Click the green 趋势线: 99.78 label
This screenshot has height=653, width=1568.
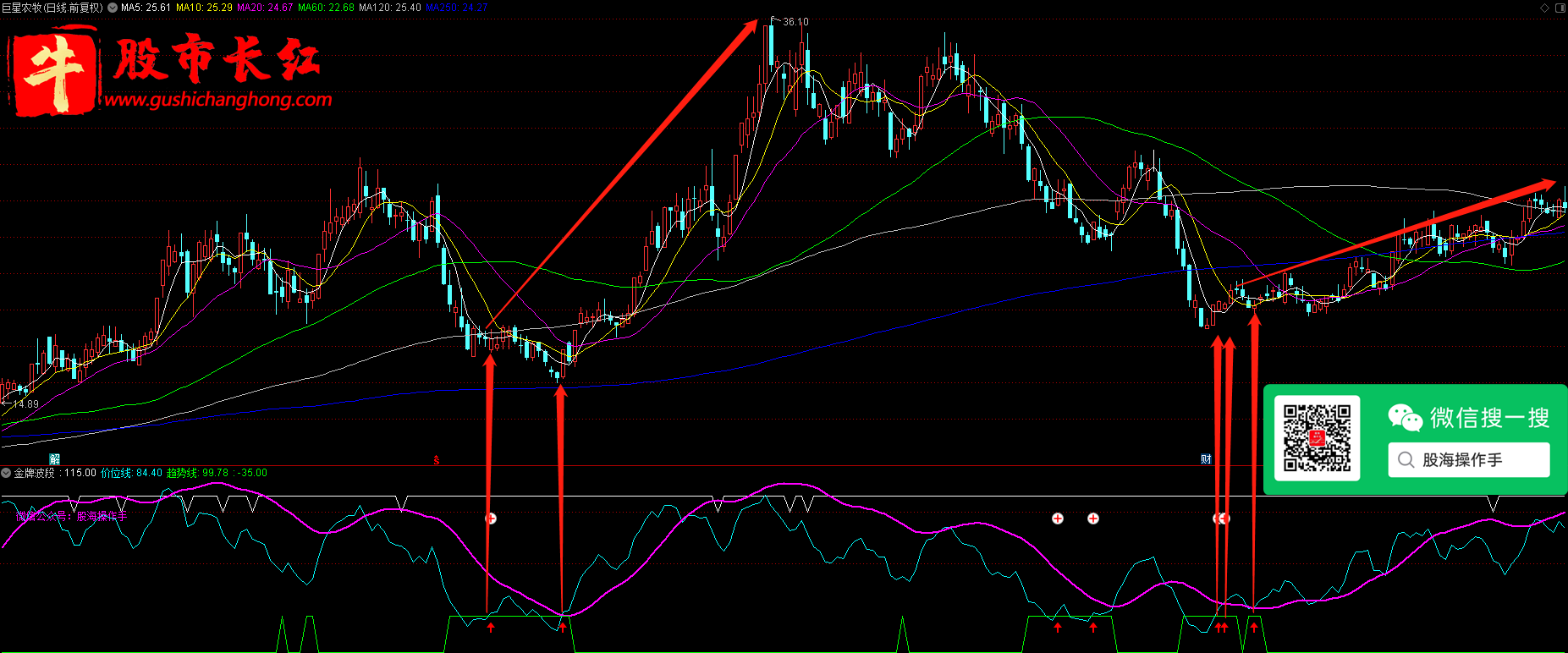pos(197,473)
